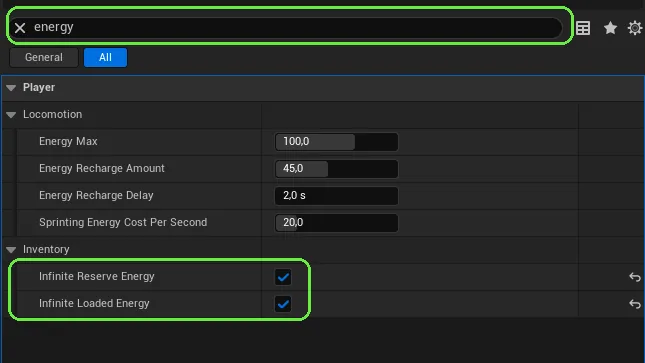Collapse the Inventory section
The height and width of the screenshot is (363, 645).
(x=11, y=250)
